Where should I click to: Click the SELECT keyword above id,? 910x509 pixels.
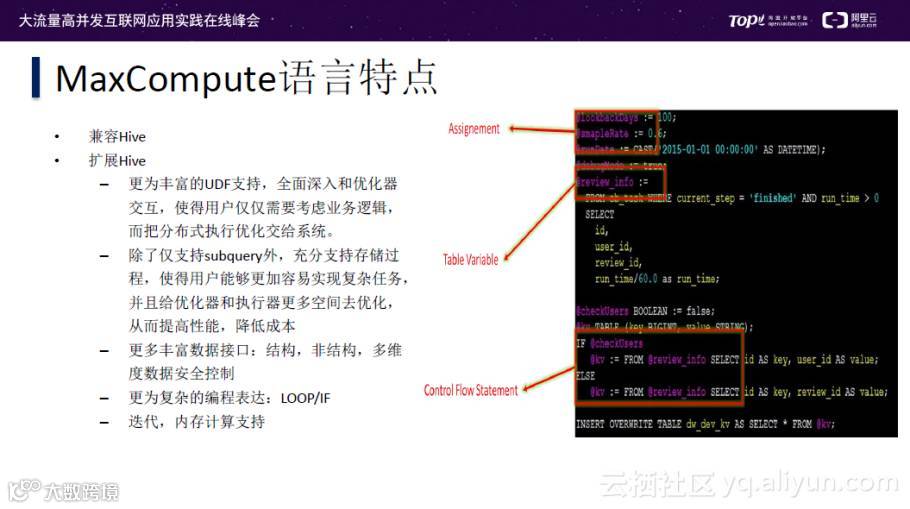pyautogui.click(x=600, y=215)
